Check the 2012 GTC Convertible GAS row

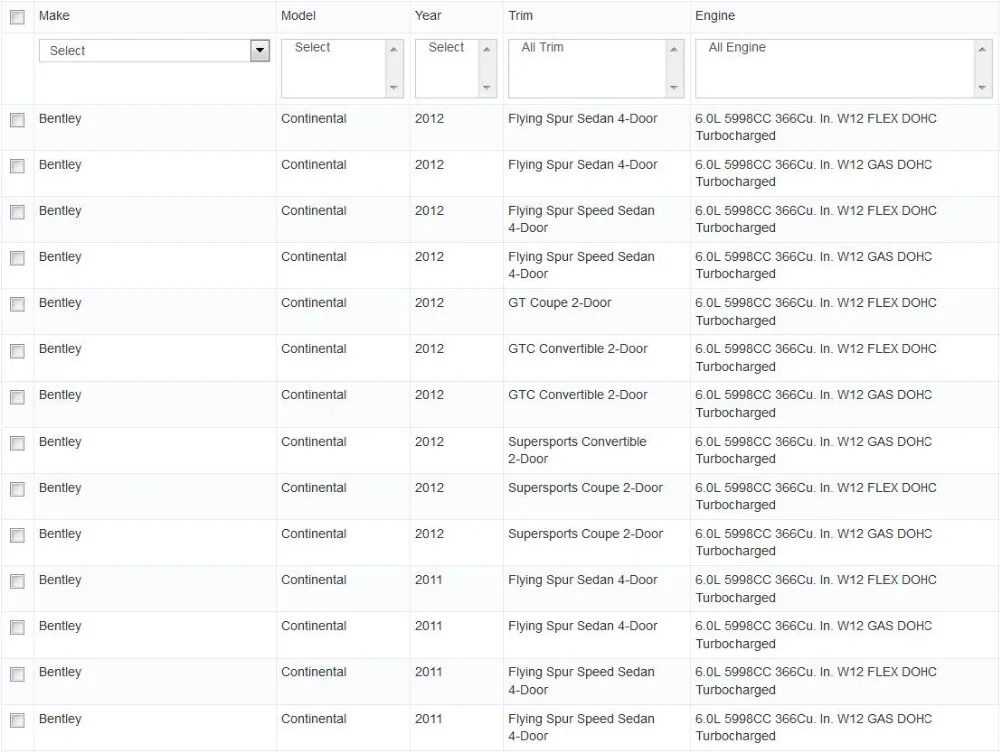pos(17,397)
